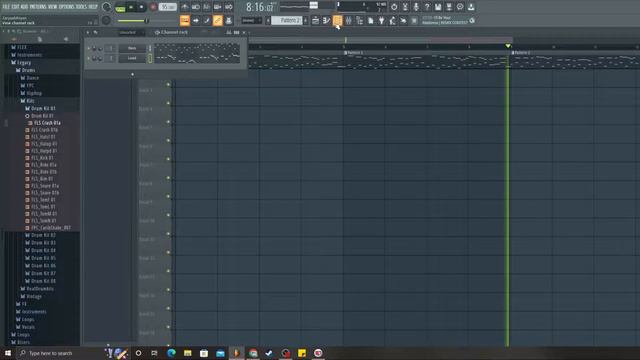The width and height of the screenshot is (640, 360).
Task: Open the OPTIONS menu
Action: (66, 7)
